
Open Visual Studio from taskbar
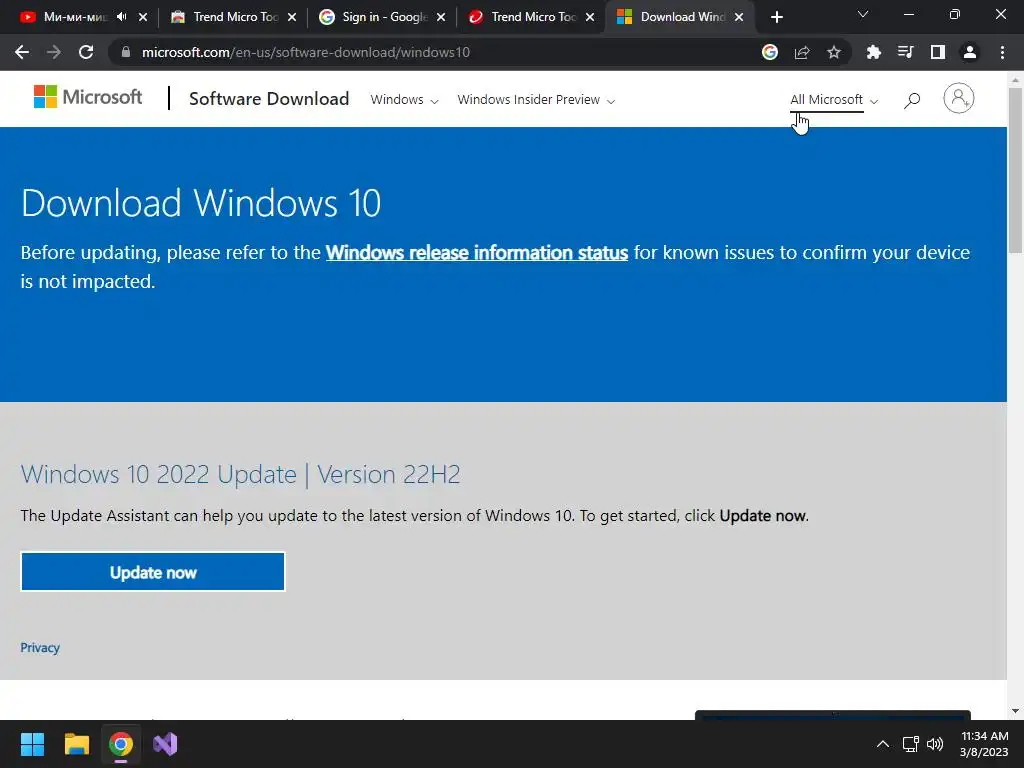(x=165, y=744)
